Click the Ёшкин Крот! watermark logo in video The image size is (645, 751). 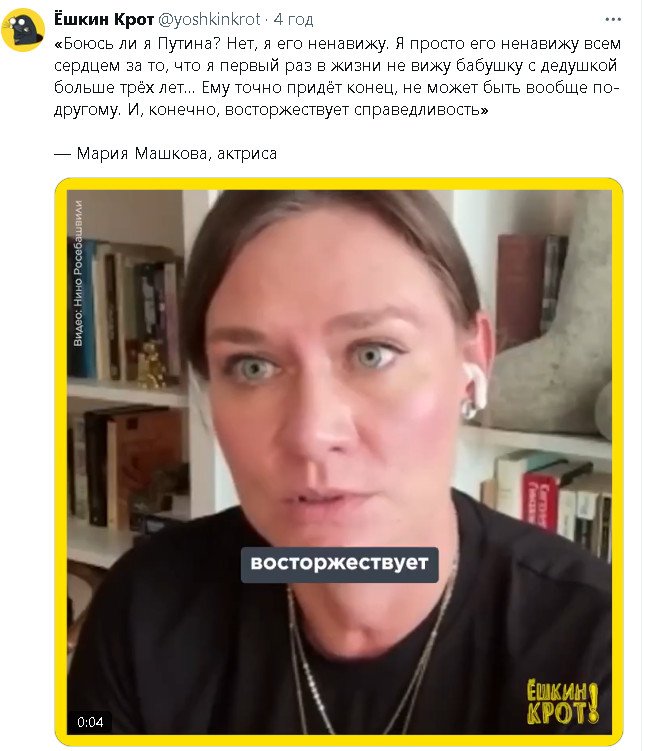point(562,703)
